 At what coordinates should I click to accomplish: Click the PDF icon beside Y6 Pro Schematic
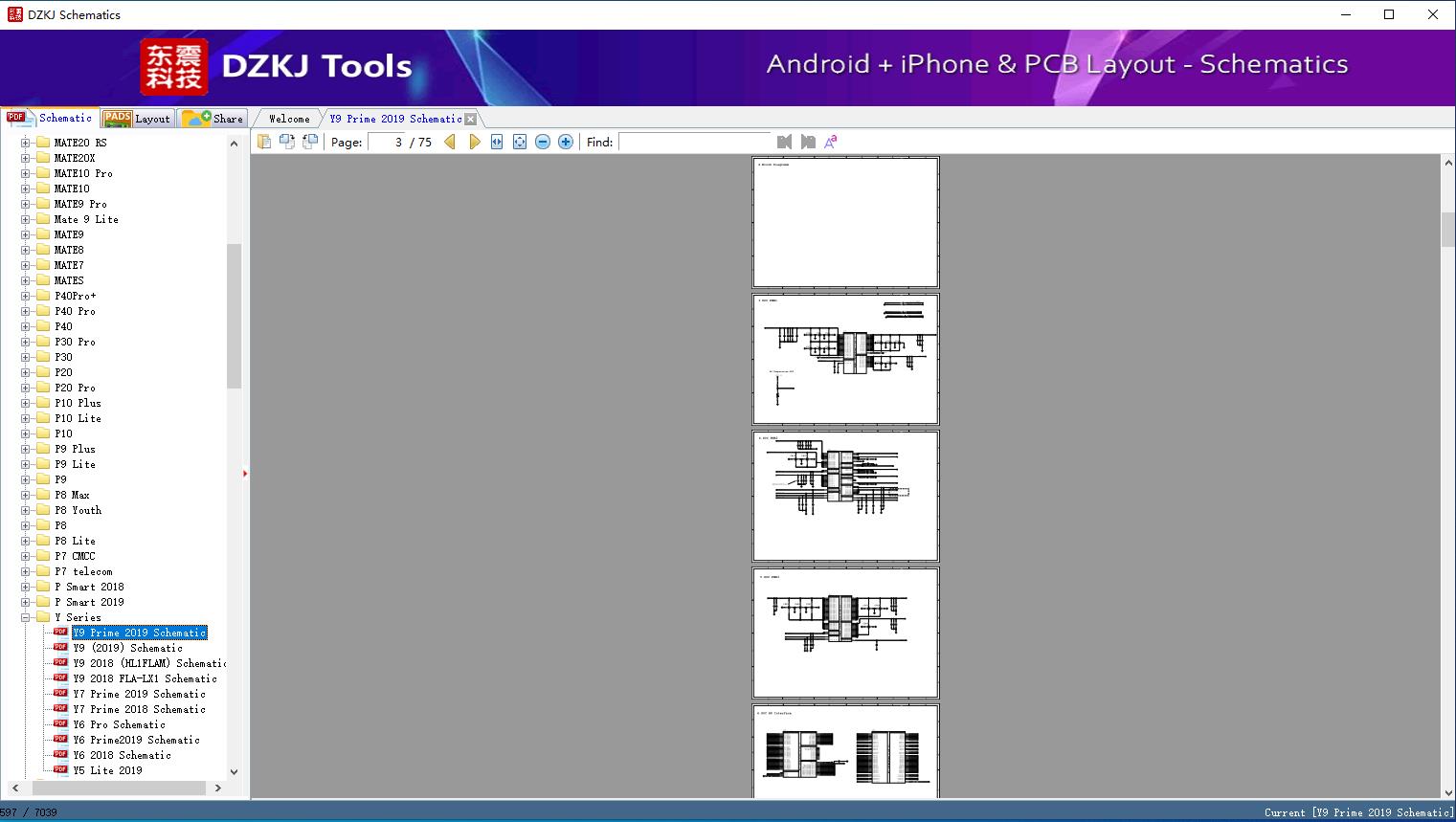tap(60, 724)
